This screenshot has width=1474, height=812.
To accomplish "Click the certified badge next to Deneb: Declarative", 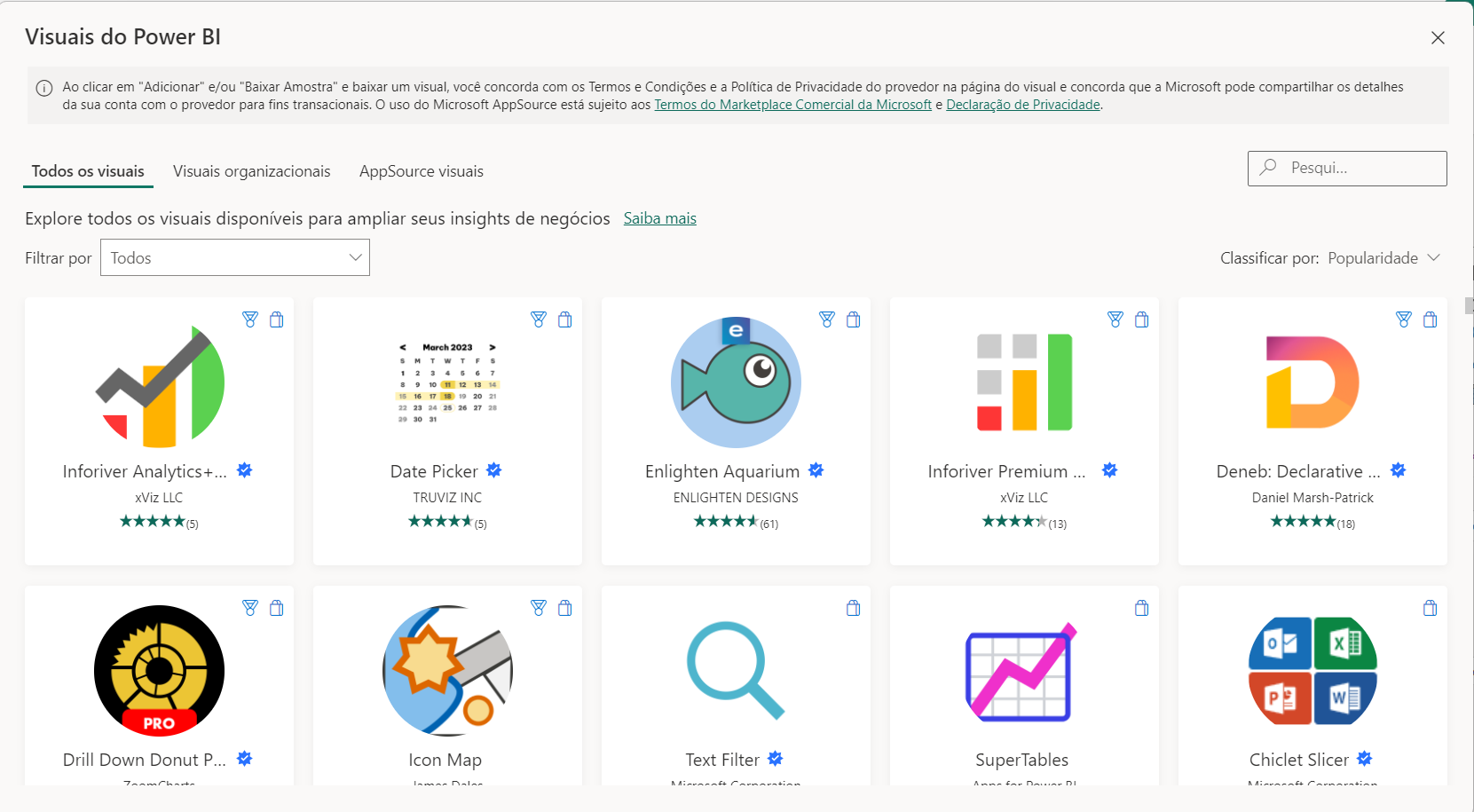I will click(x=1399, y=470).
